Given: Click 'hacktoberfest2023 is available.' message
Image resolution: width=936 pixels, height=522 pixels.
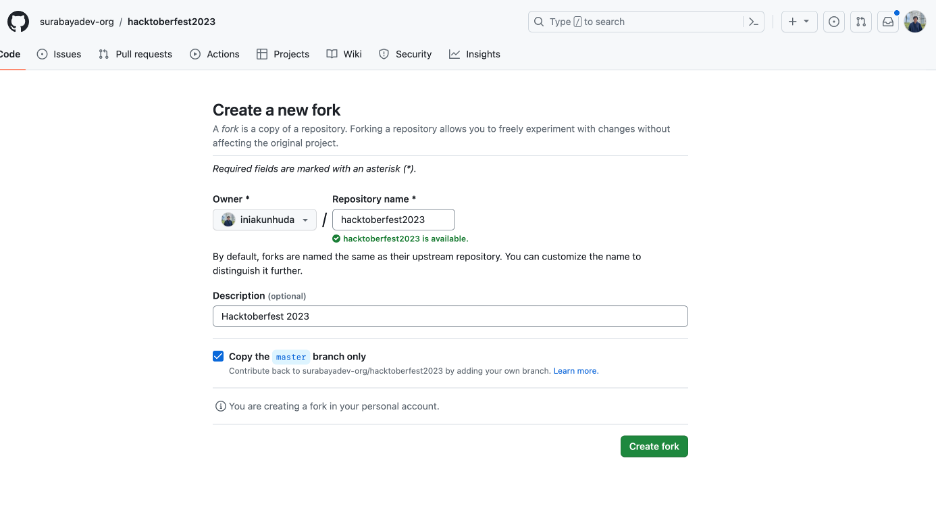Looking at the screenshot, I should pyautogui.click(x=405, y=239).
